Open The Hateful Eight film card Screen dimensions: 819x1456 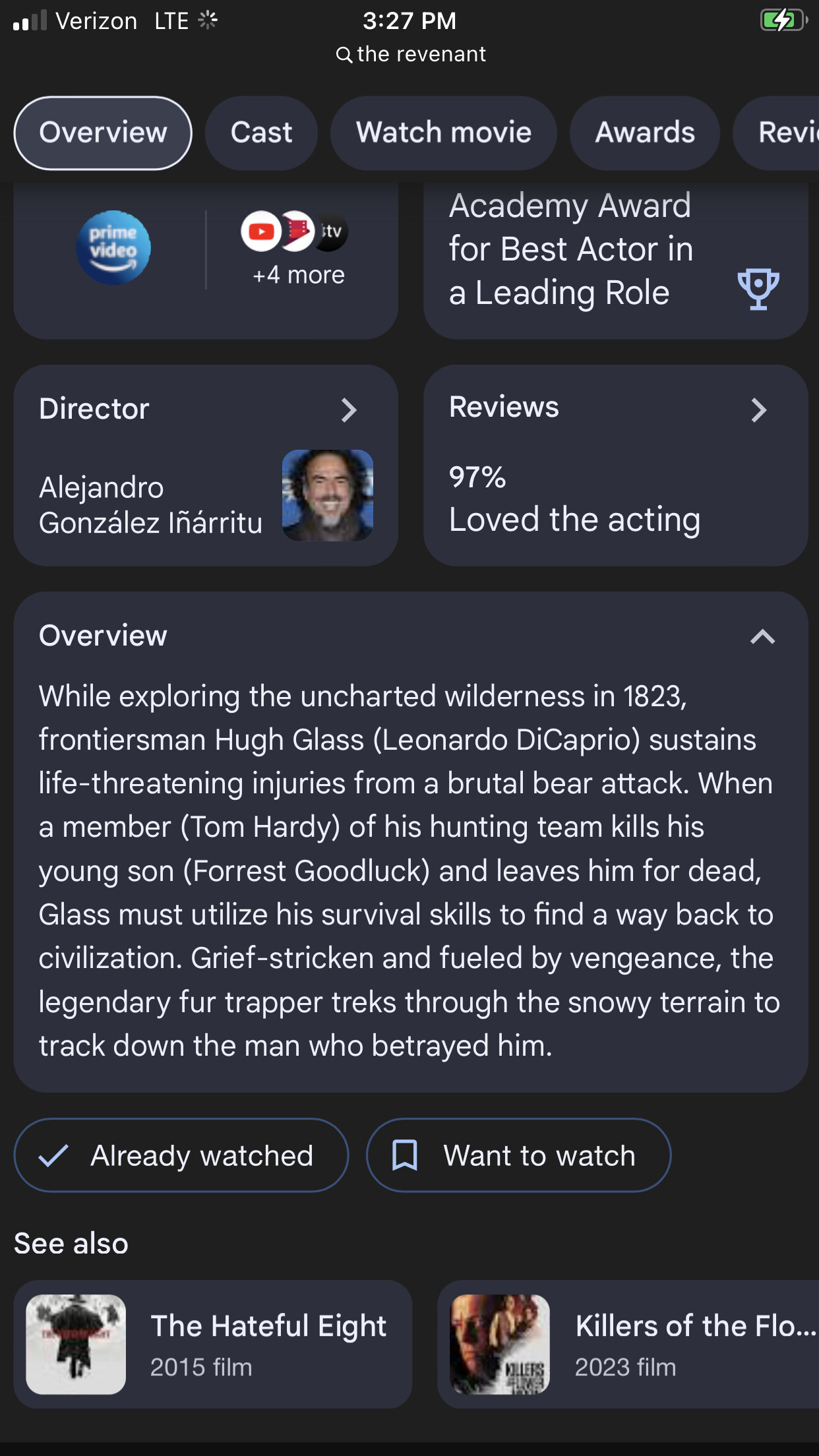click(212, 1344)
